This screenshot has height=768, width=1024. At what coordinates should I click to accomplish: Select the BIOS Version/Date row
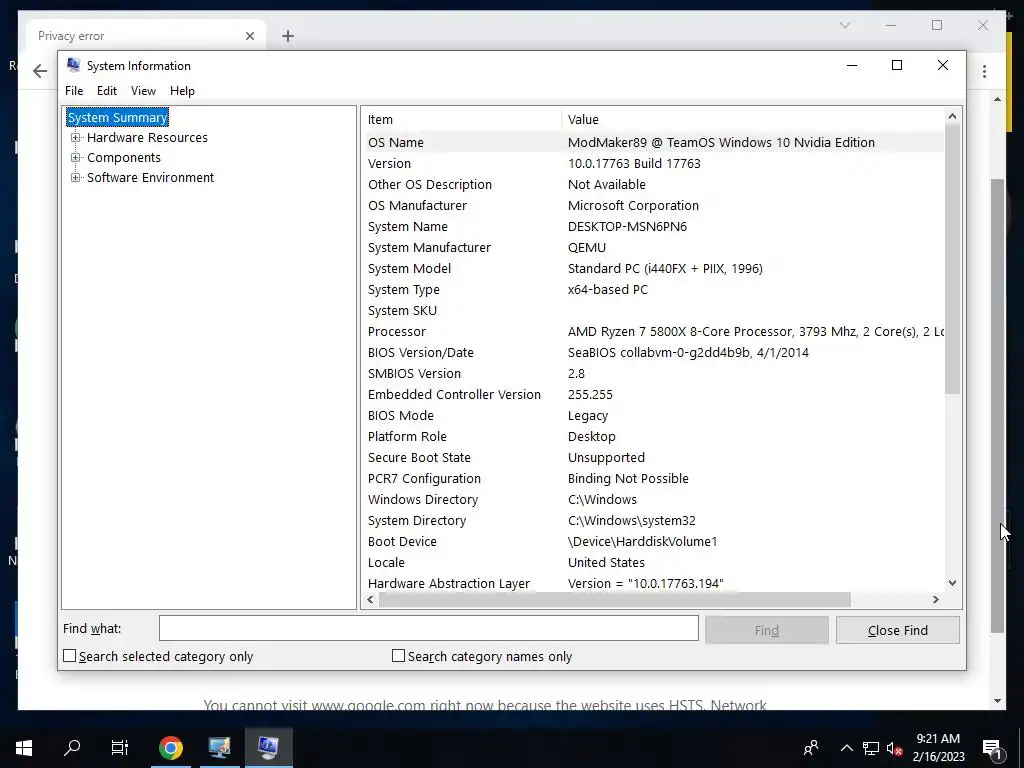point(653,353)
